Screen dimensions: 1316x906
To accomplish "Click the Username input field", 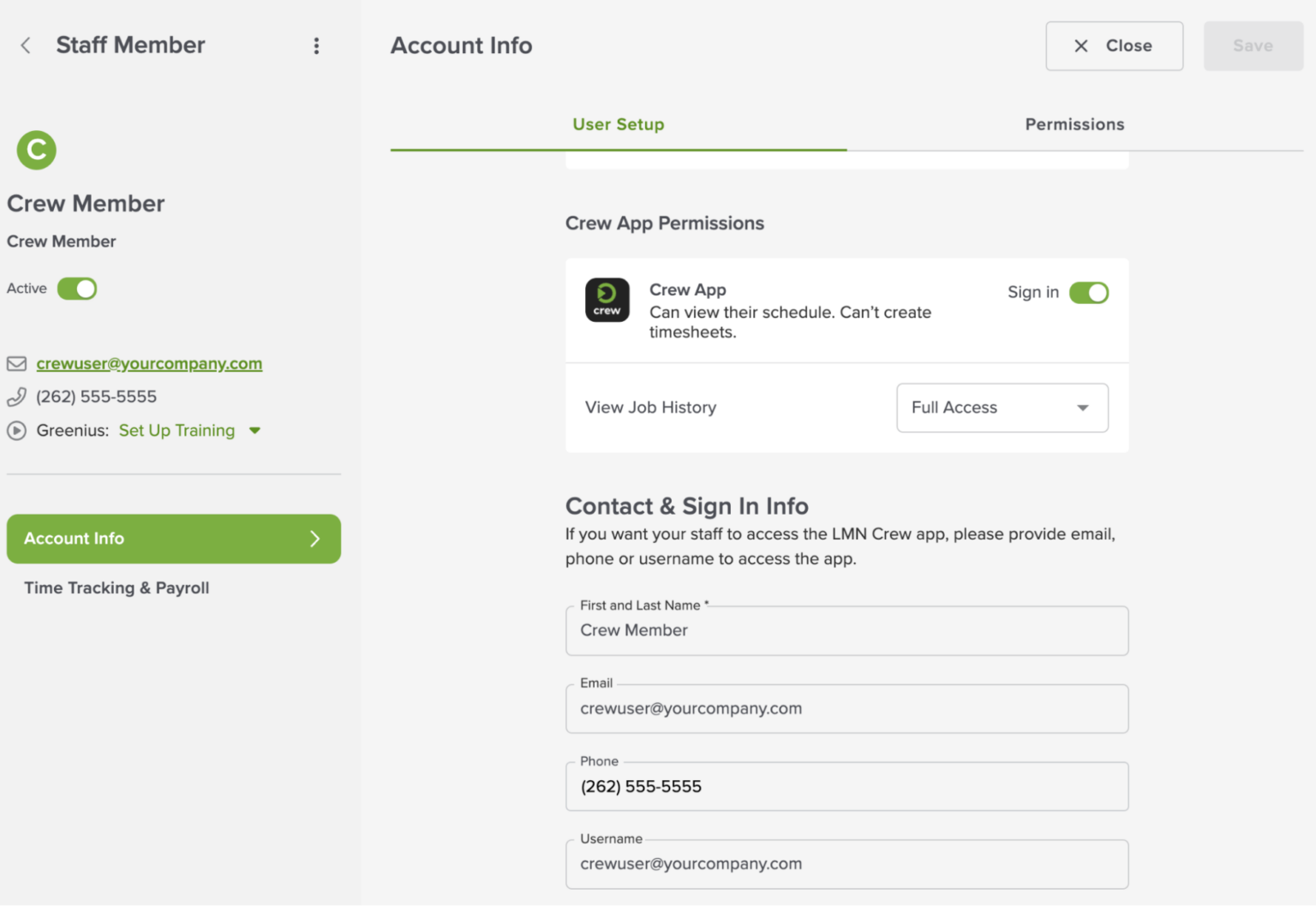I will pos(846,864).
